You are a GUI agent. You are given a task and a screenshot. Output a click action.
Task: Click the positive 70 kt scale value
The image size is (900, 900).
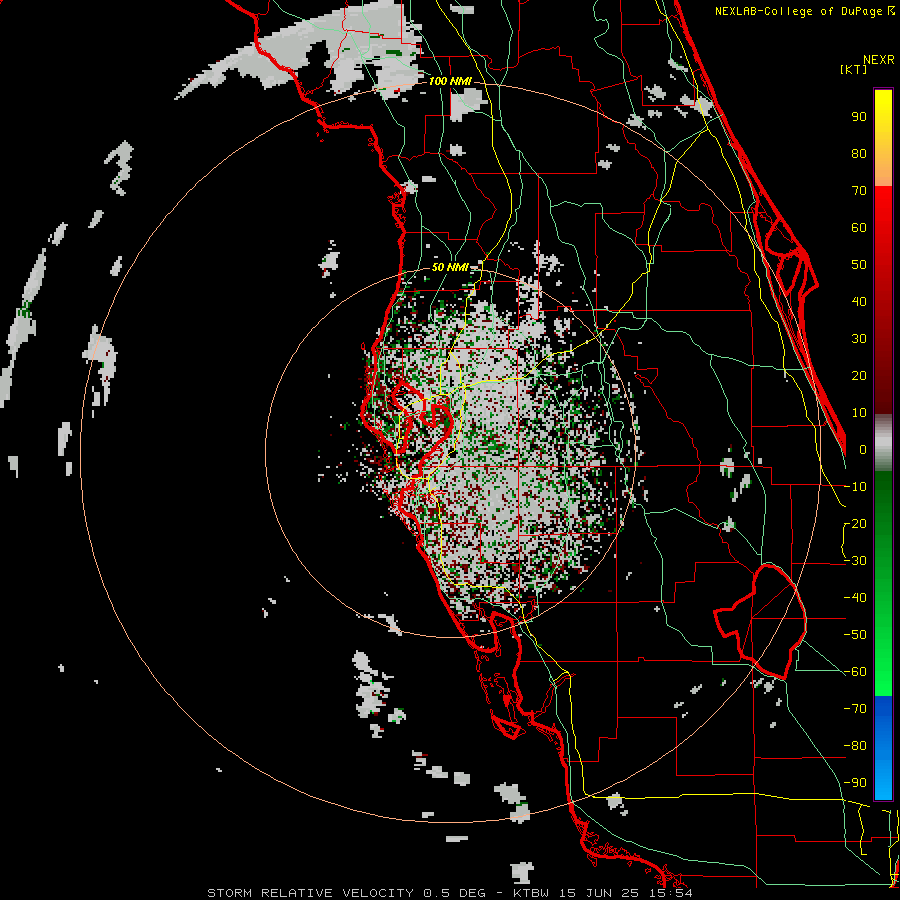click(x=859, y=191)
